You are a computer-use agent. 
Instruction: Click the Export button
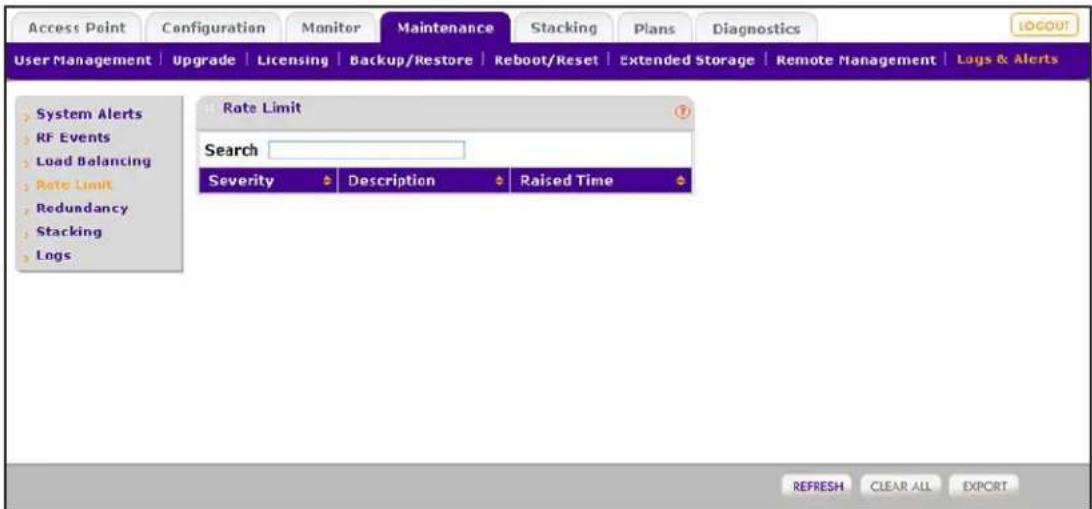983,486
